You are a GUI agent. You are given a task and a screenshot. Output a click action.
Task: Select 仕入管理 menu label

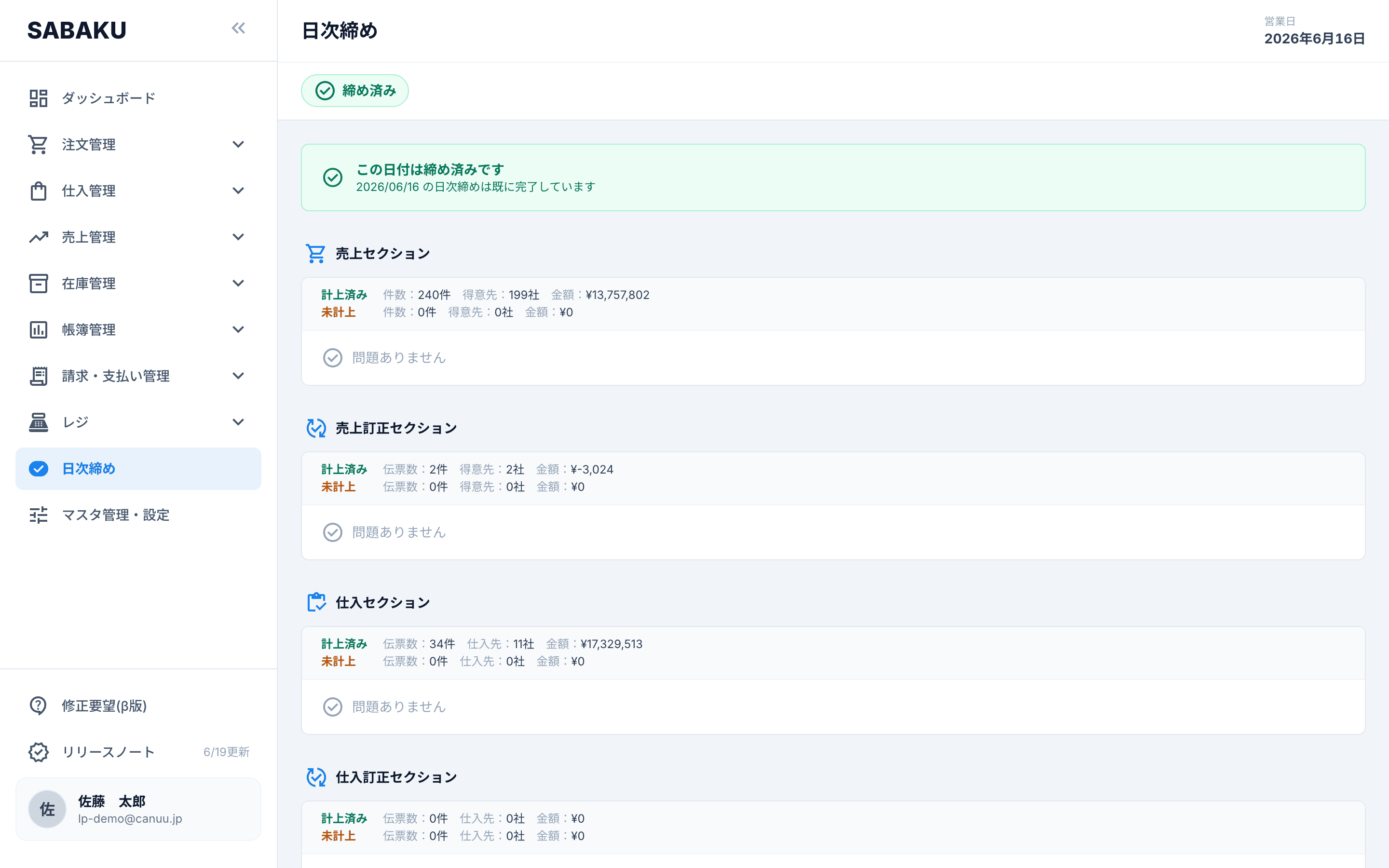point(89,191)
